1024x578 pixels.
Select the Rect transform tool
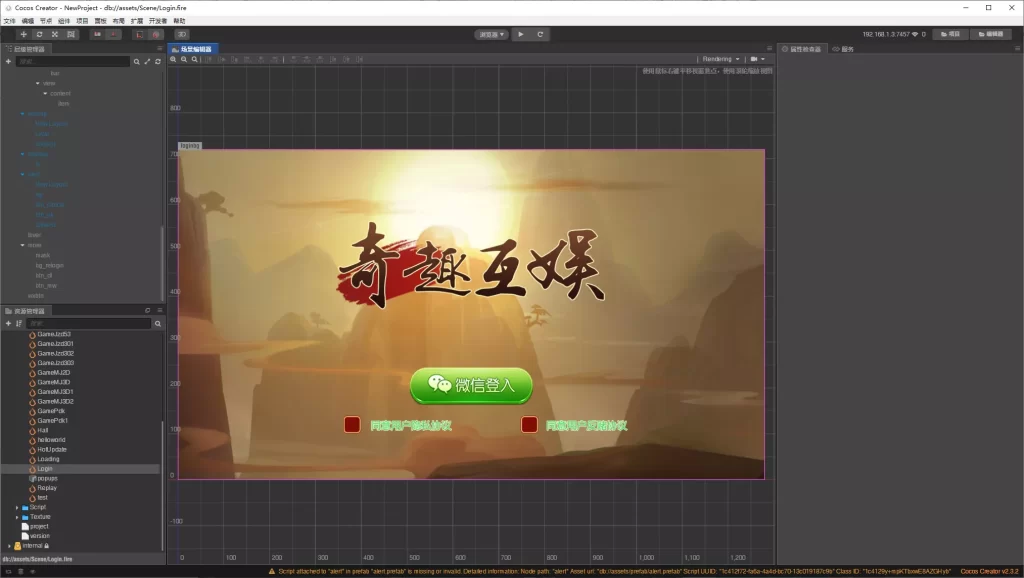pos(71,35)
